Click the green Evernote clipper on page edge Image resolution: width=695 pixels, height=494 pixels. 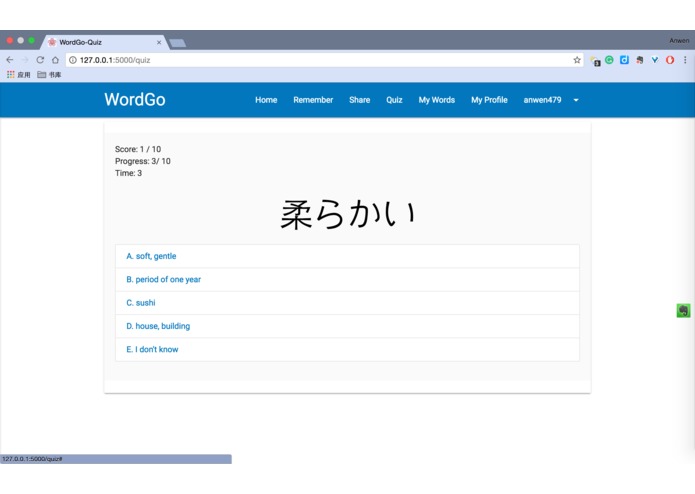683,311
